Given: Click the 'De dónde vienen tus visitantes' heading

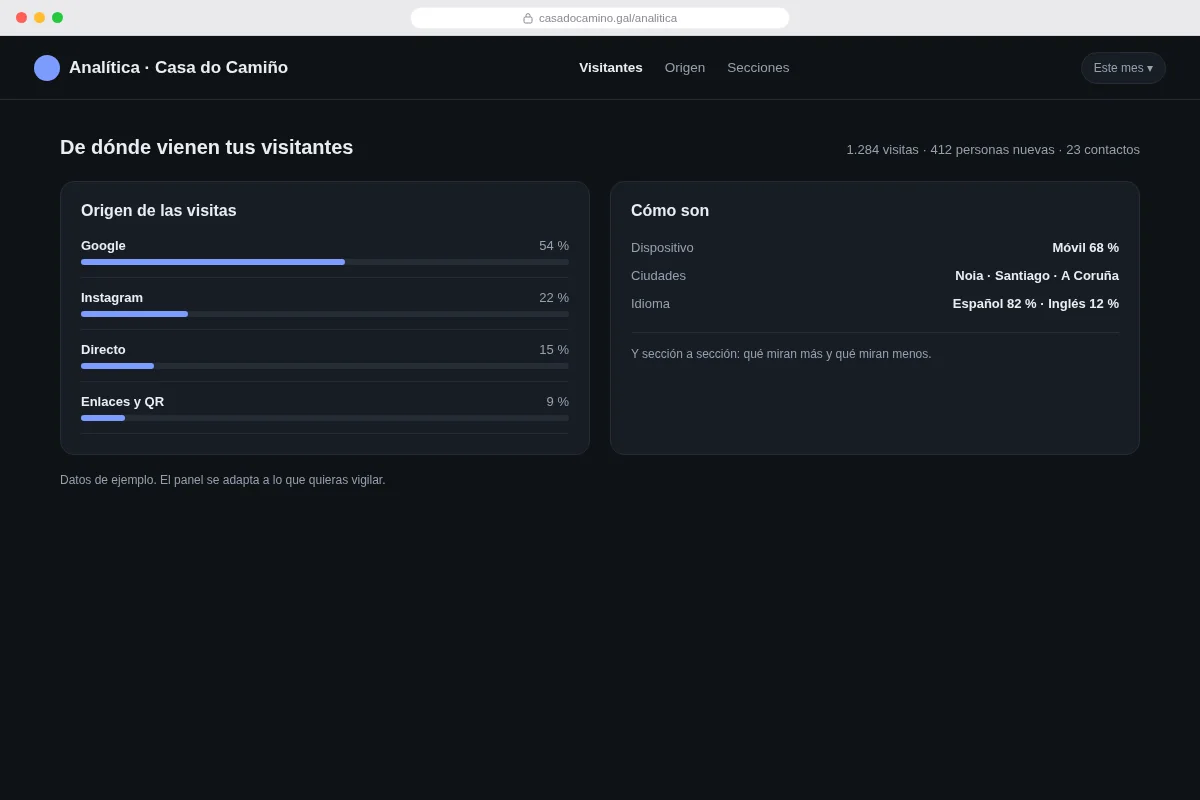Looking at the screenshot, I should pyautogui.click(x=207, y=147).
